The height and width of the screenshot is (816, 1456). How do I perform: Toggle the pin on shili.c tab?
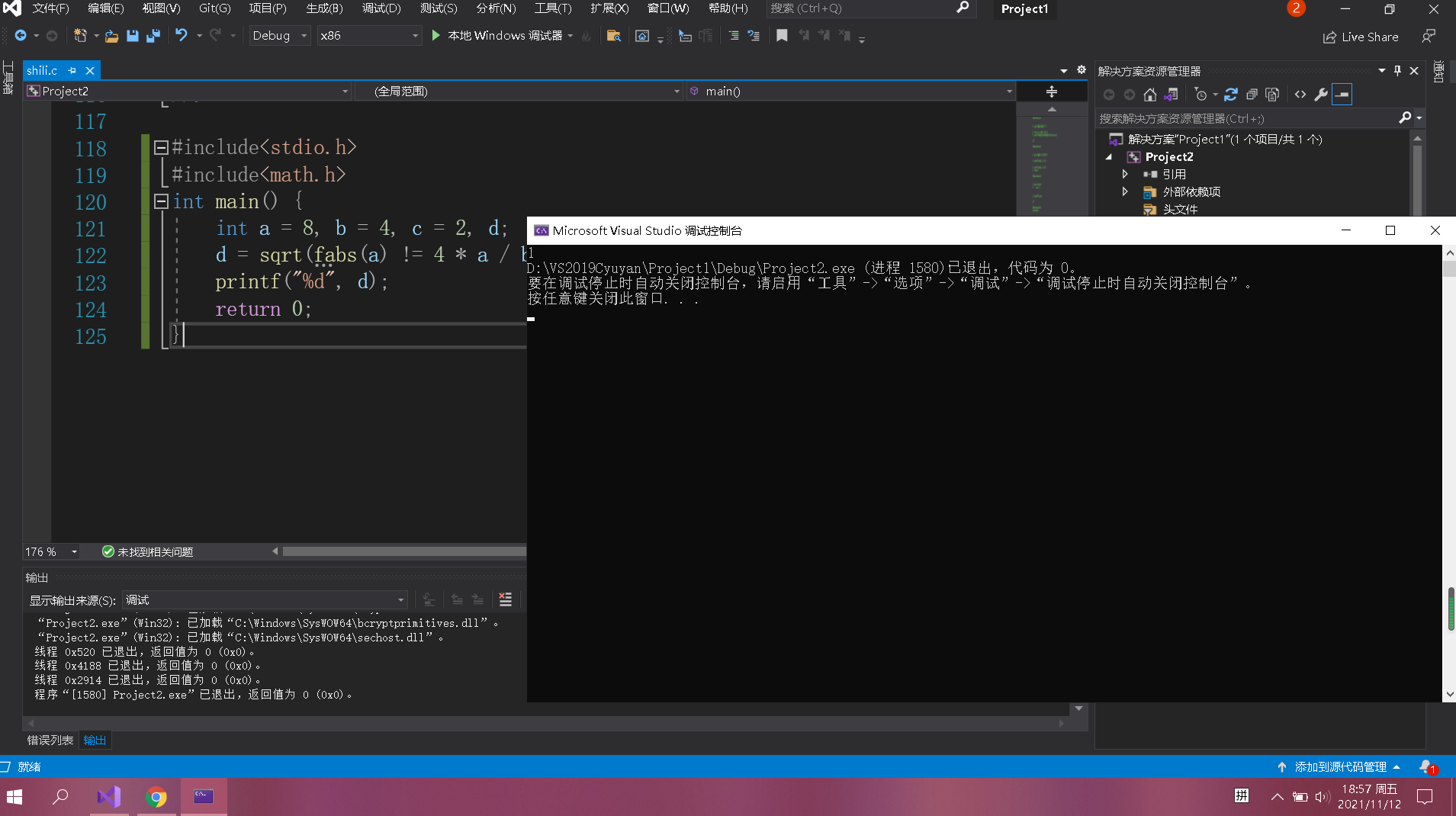(72, 70)
